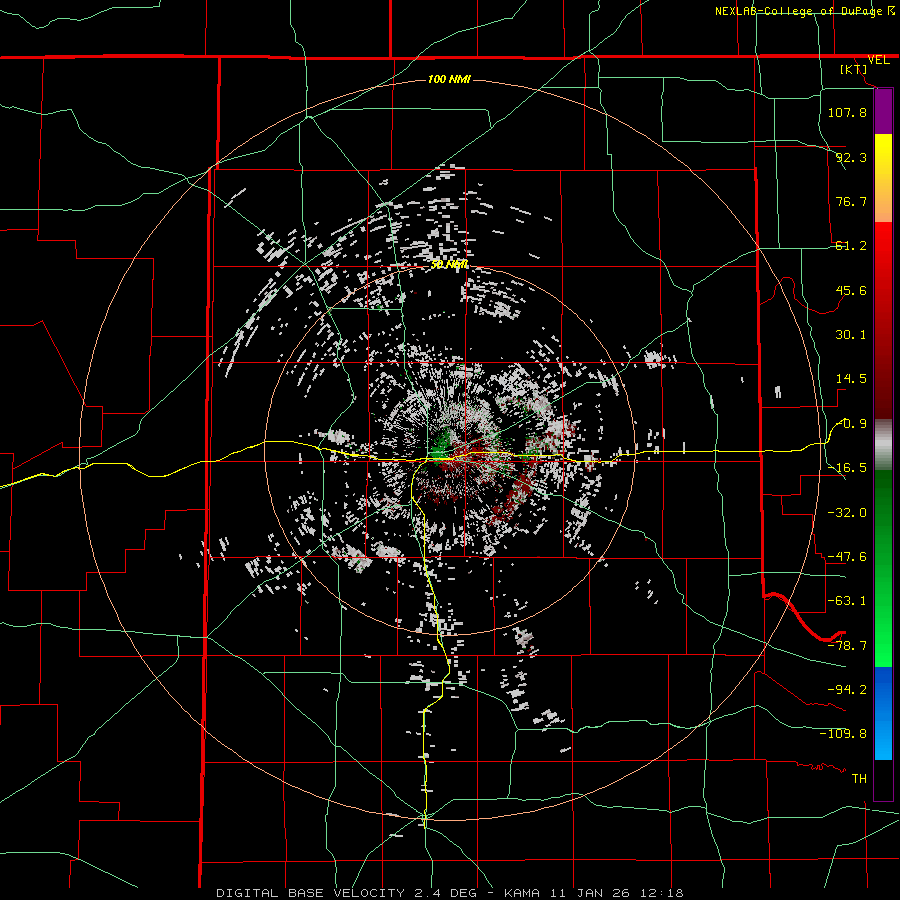Click the gray near-zero segment of the color bar
Image resolution: width=900 pixels, height=900 pixels.
(x=883, y=445)
